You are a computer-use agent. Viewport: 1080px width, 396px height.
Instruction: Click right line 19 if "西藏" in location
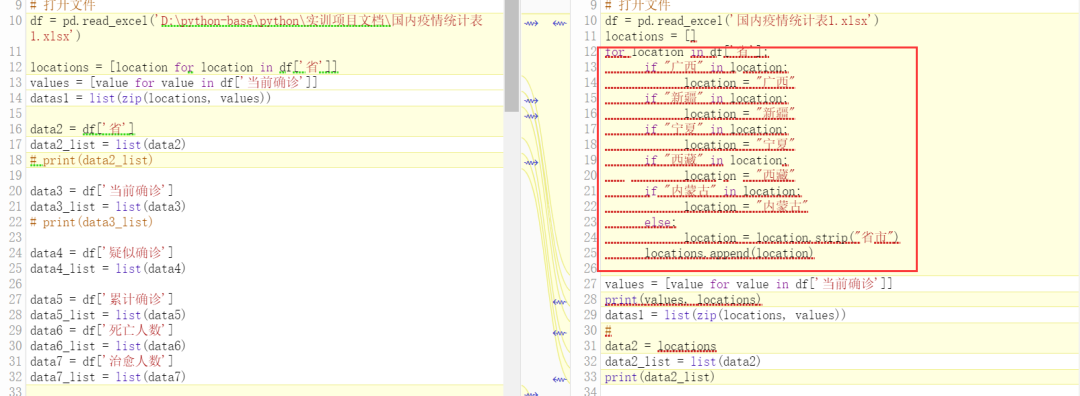[716, 160]
